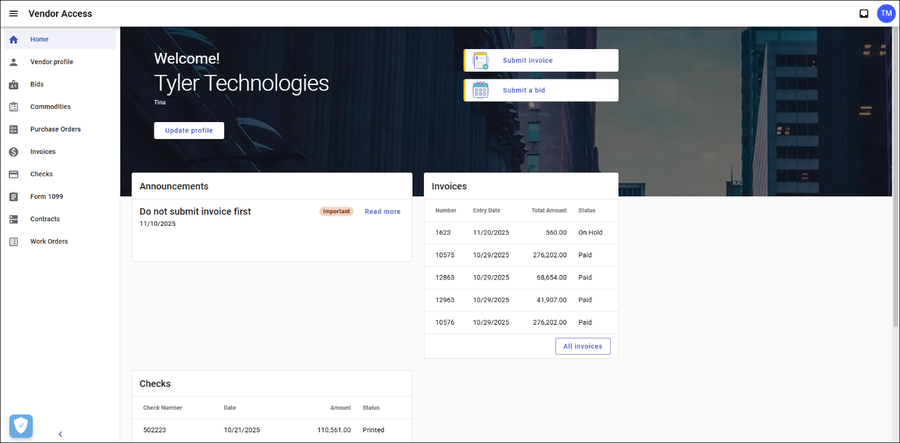Click the Total Amount column header
The height and width of the screenshot is (443, 900).
click(548, 211)
